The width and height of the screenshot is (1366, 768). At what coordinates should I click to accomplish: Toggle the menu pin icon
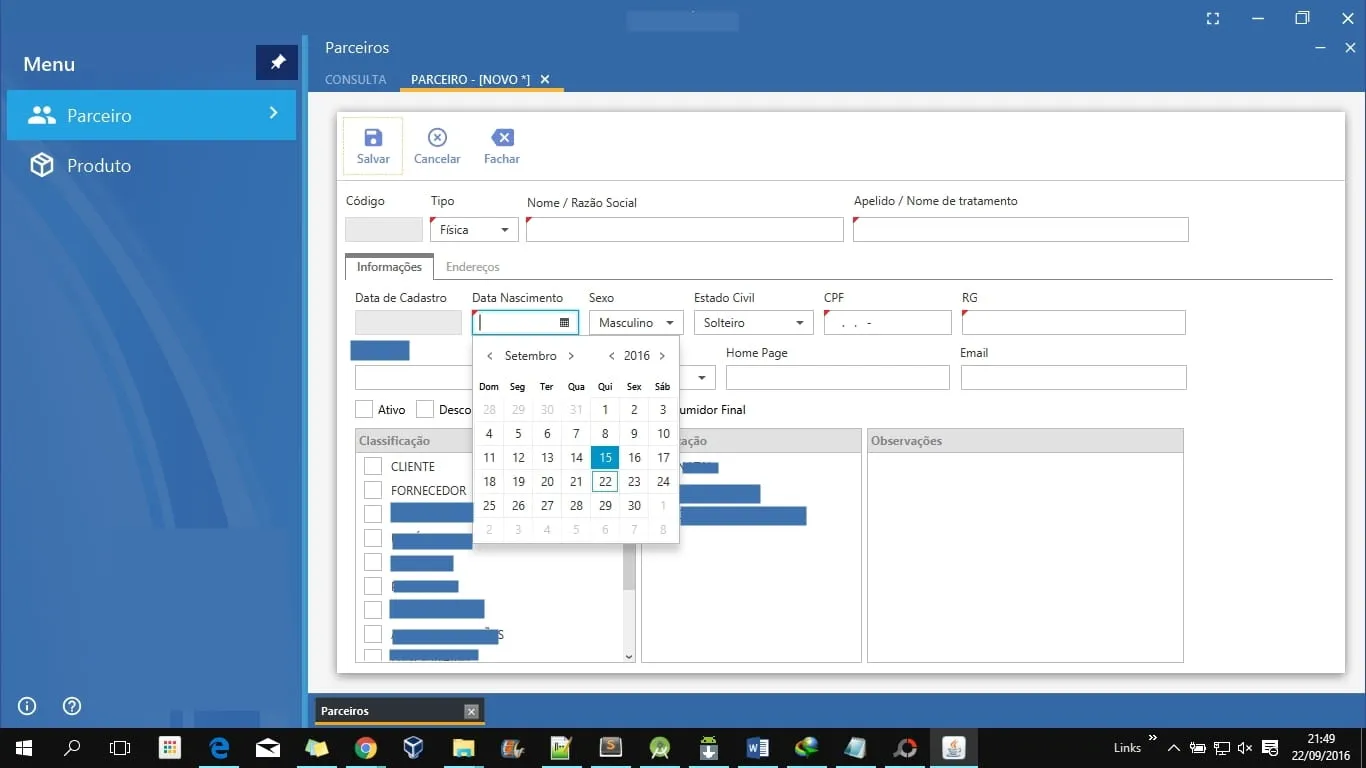pyautogui.click(x=277, y=63)
